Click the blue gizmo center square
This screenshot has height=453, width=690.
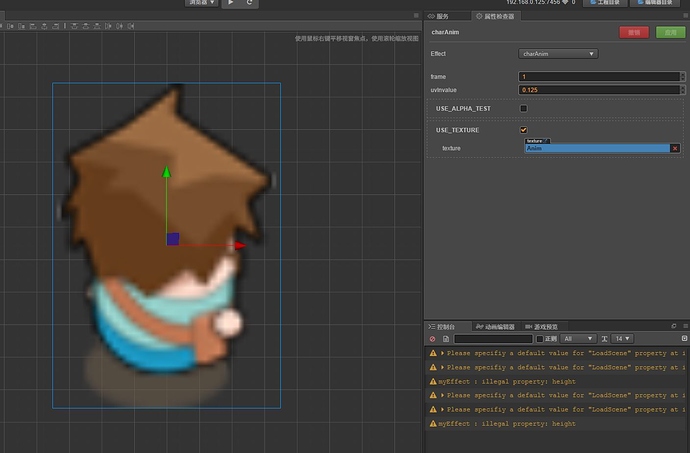[173, 239]
